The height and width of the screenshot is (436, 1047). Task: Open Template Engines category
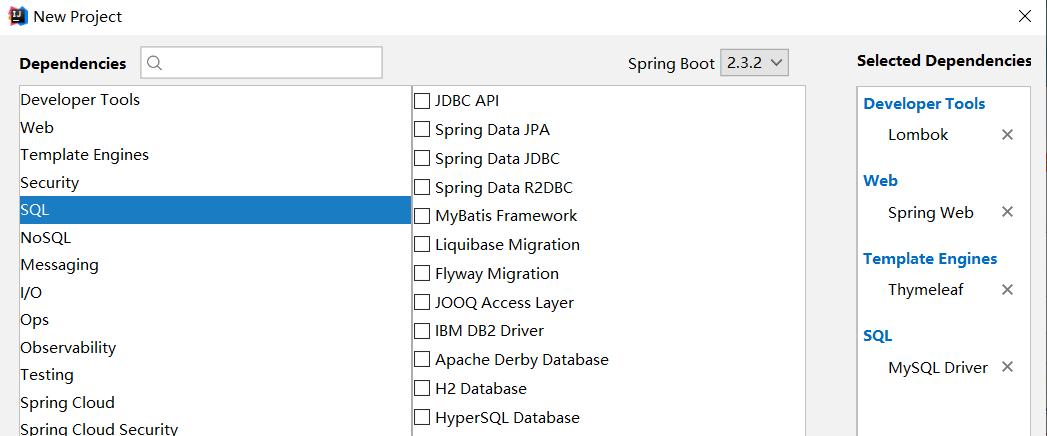coord(216,154)
